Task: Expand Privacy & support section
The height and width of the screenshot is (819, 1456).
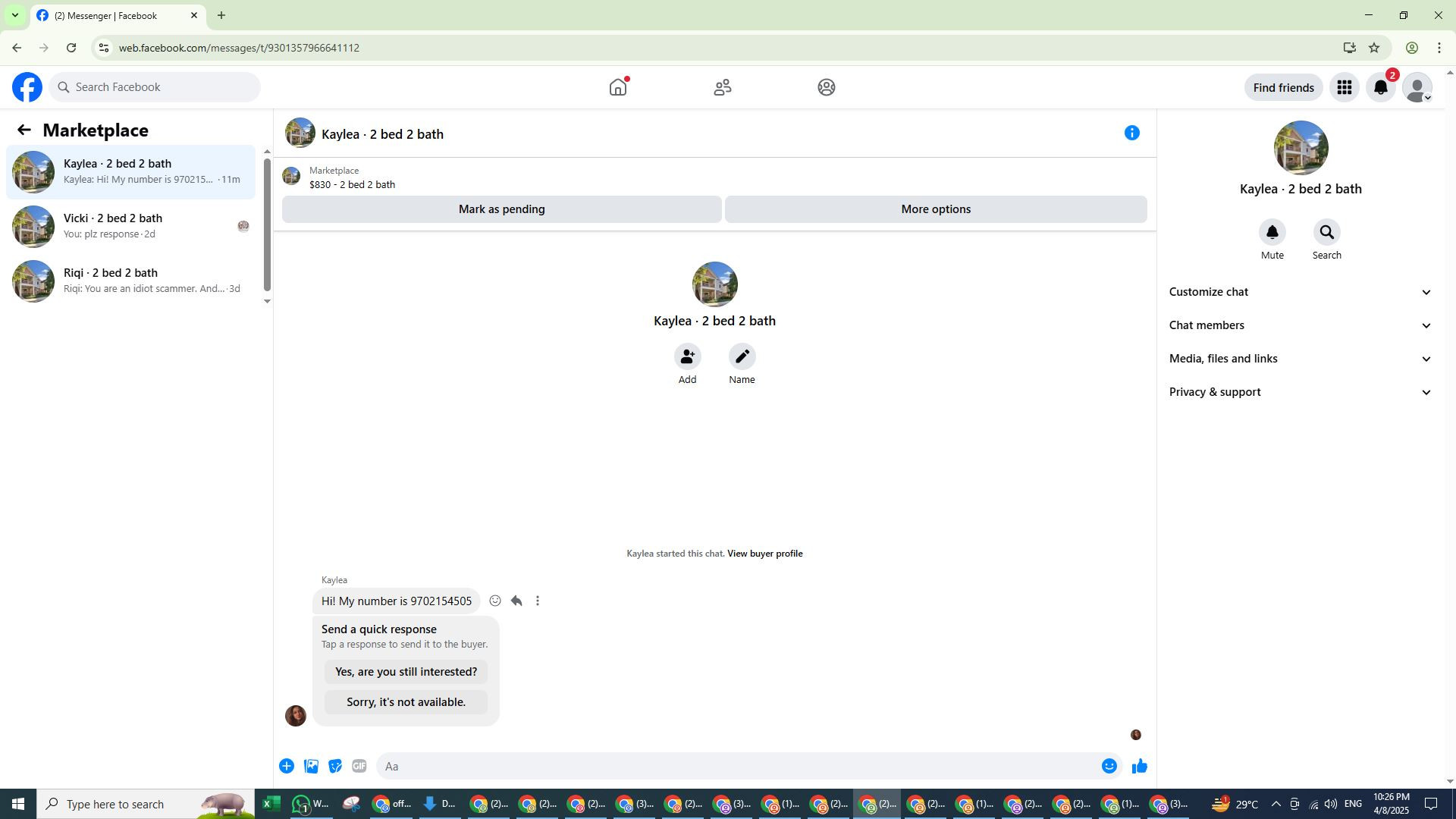Action: 1300,392
